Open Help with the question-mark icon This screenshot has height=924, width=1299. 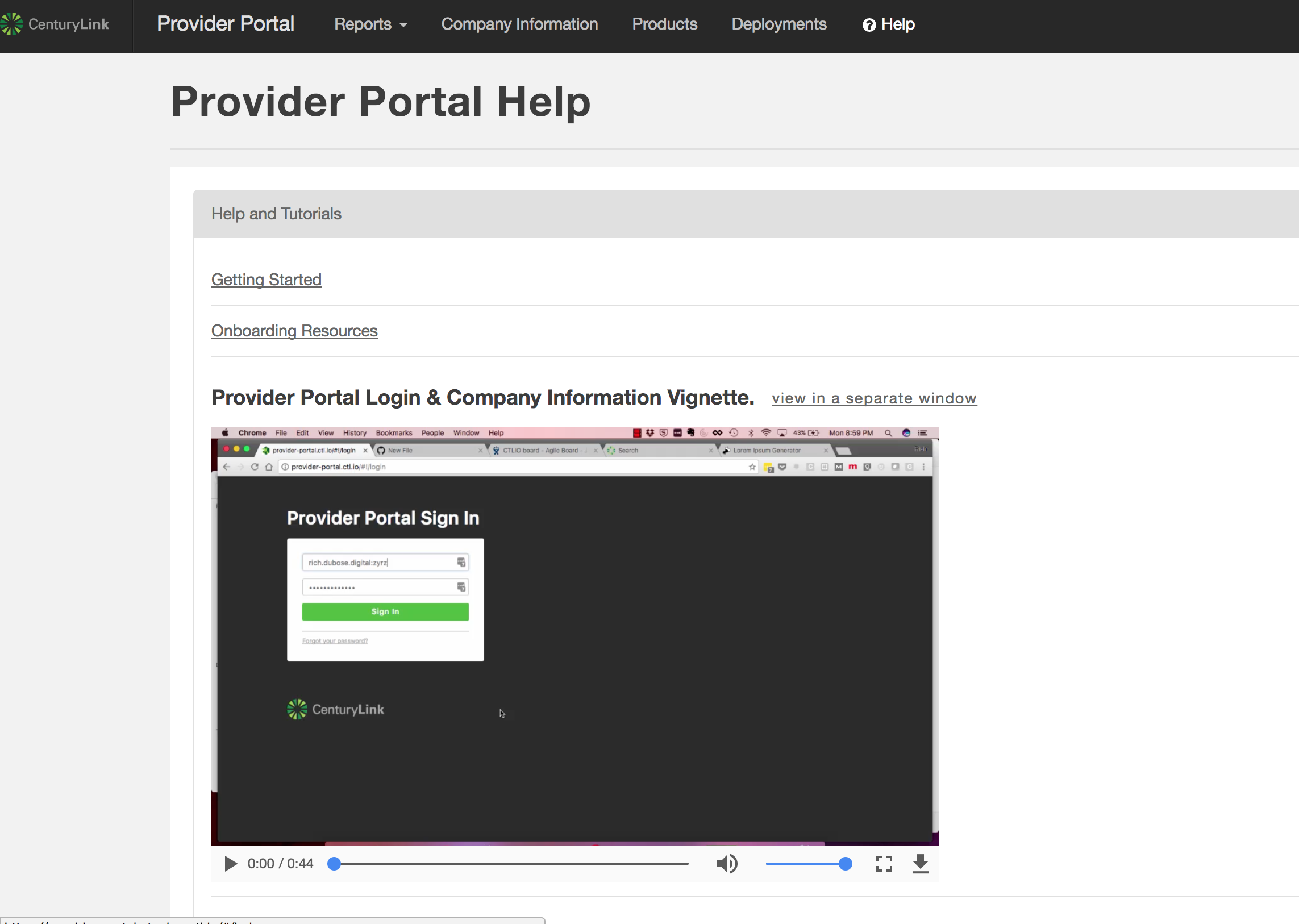click(889, 24)
